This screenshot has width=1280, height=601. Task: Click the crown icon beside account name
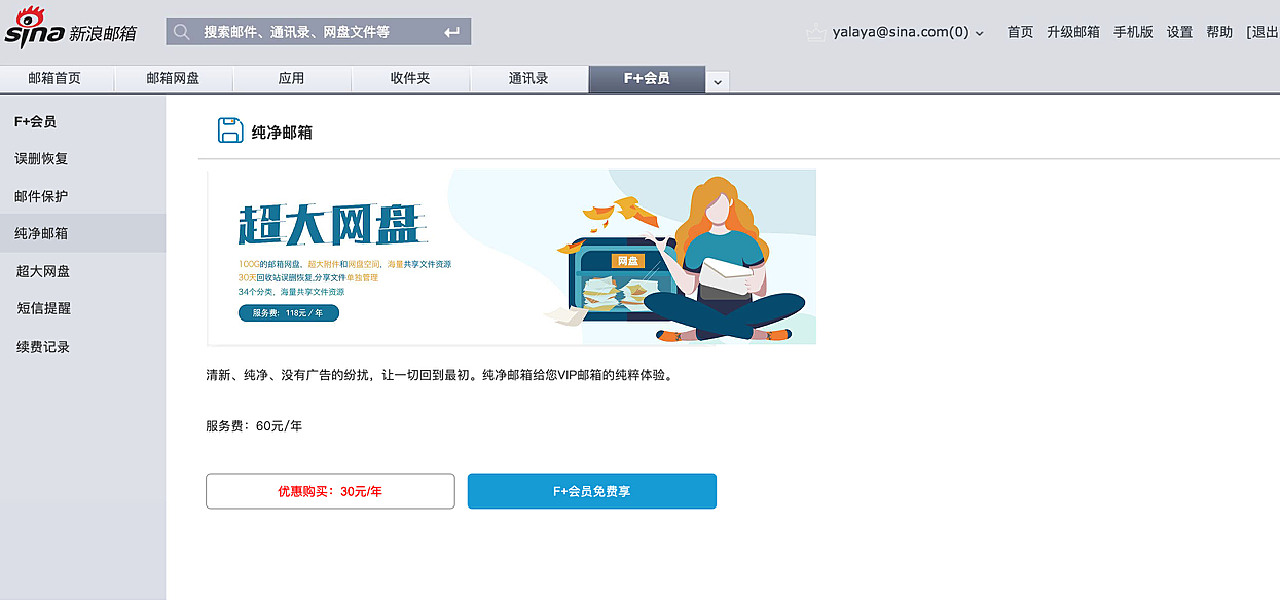pyautogui.click(x=817, y=32)
